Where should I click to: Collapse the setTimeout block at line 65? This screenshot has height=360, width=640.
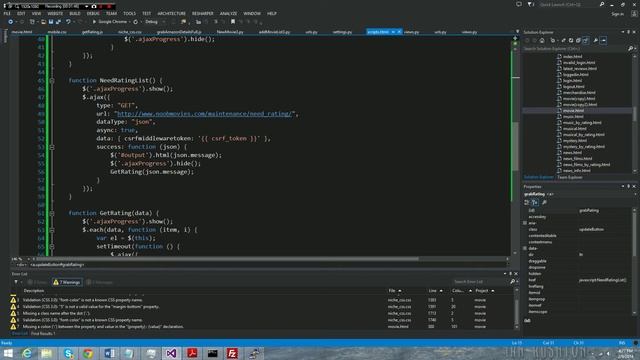point(52,247)
